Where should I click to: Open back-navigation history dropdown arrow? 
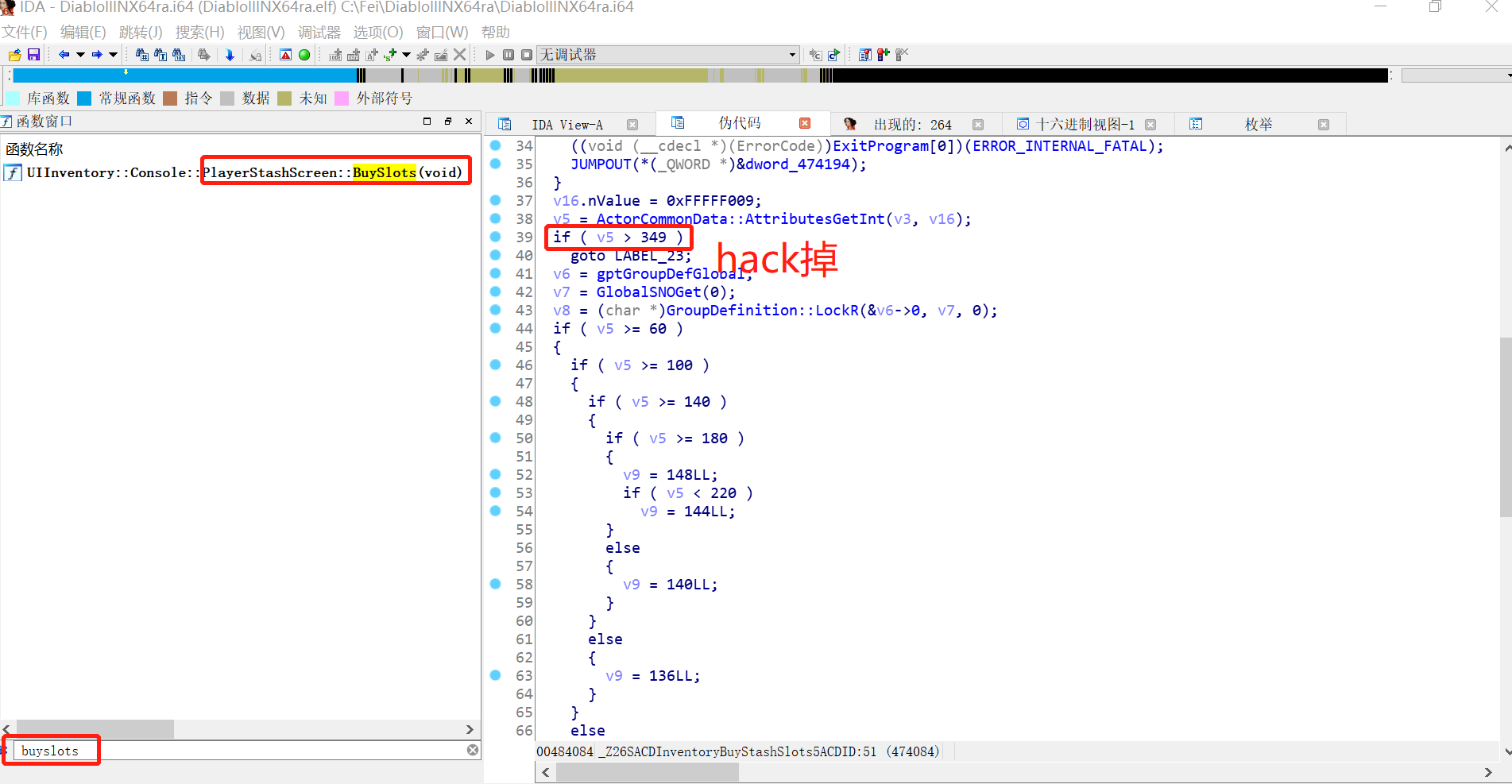80,55
